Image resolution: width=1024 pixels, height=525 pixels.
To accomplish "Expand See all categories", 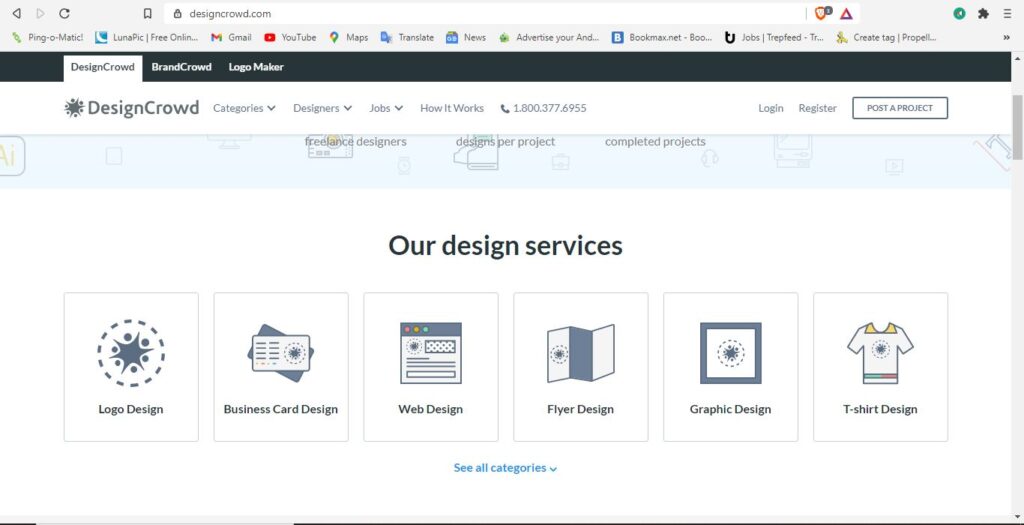I will click(505, 468).
